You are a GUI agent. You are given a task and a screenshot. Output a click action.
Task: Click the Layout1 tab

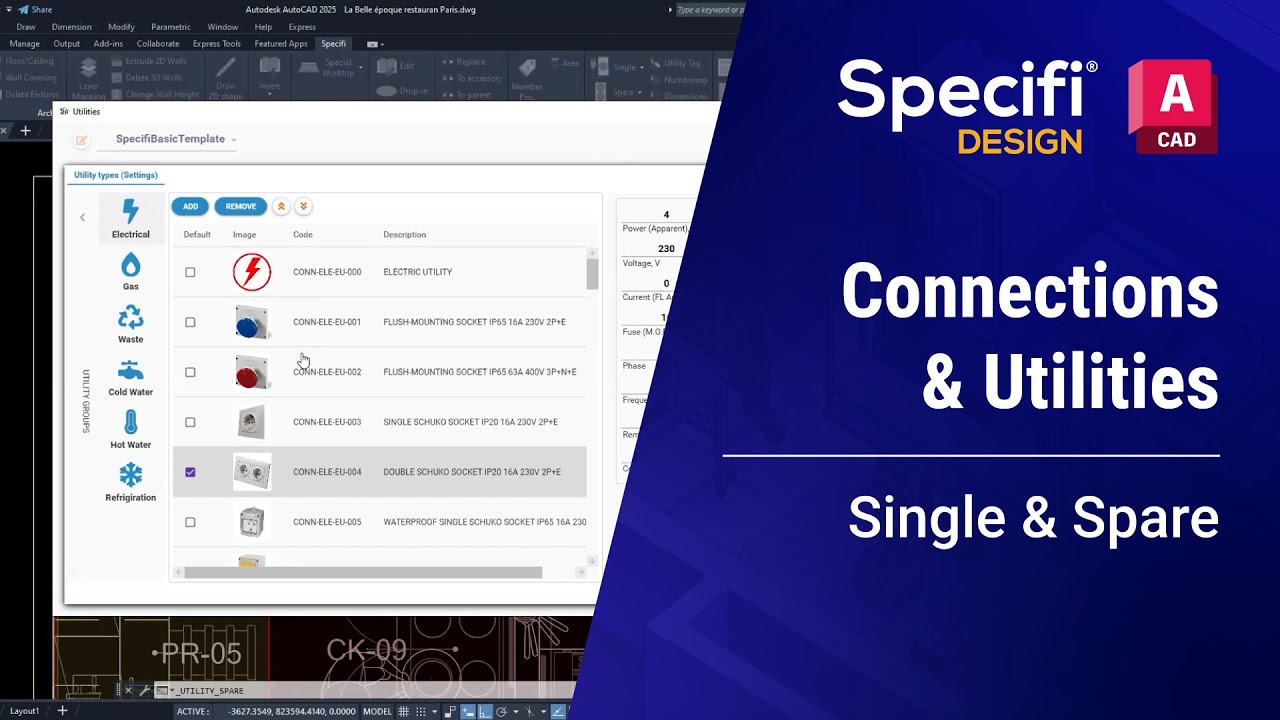24,711
